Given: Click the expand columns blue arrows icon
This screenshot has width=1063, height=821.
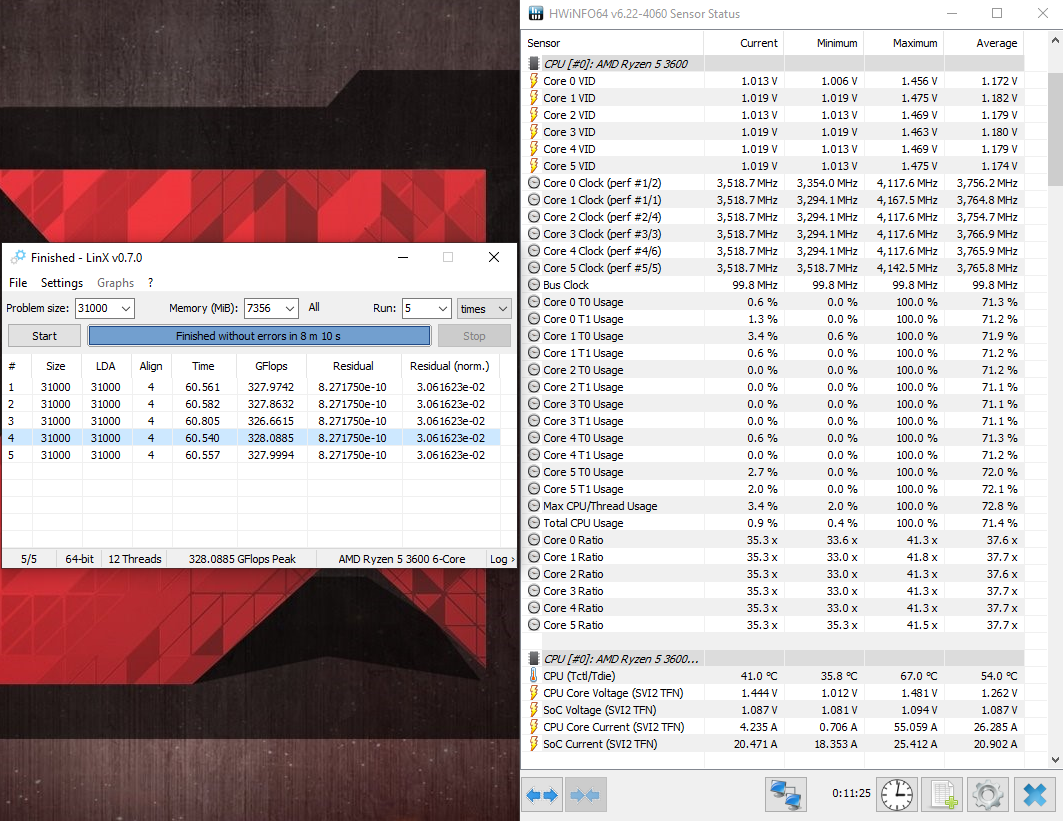Looking at the screenshot, I should (x=542, y=795).
